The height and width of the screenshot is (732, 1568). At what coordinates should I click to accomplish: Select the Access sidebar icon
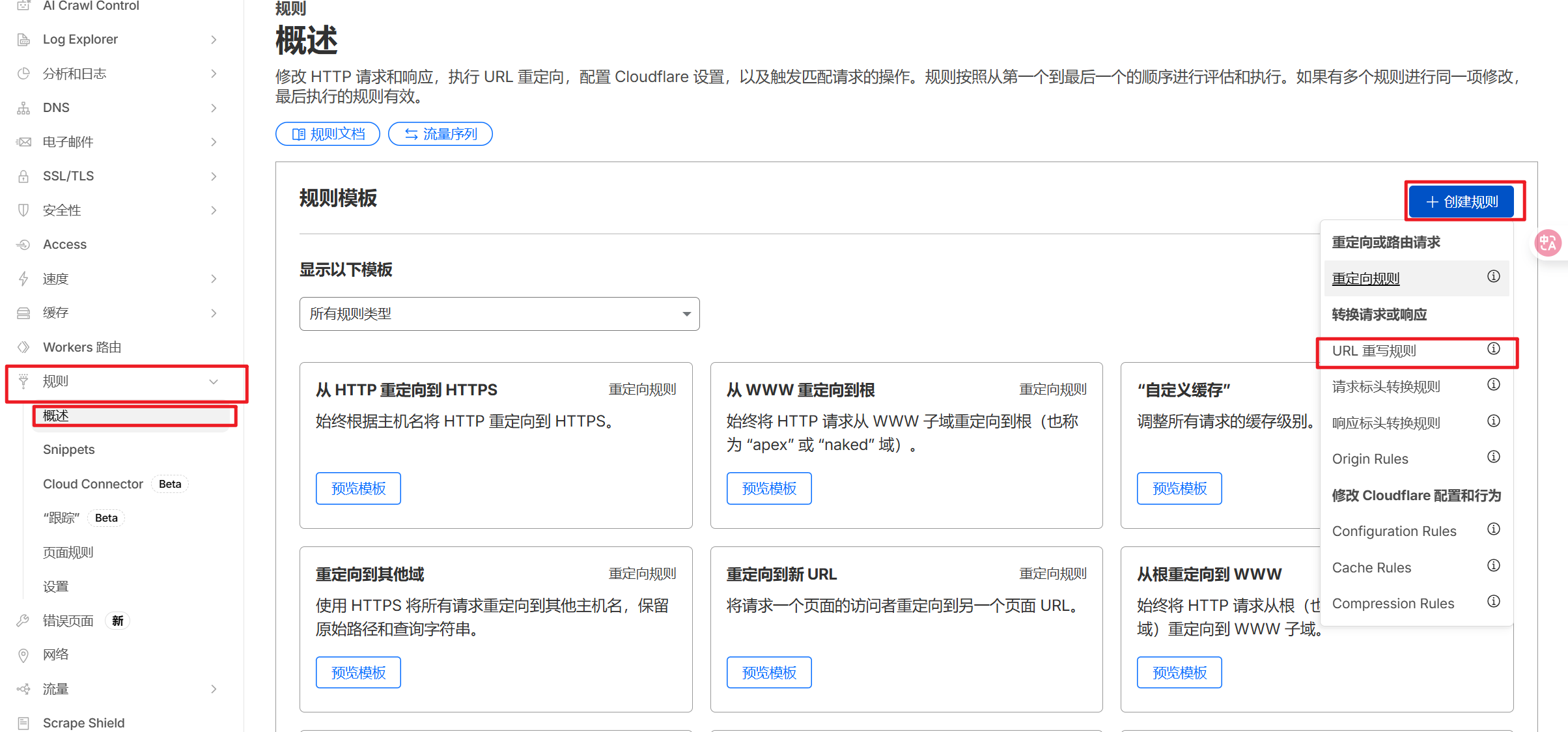(23, 244)
